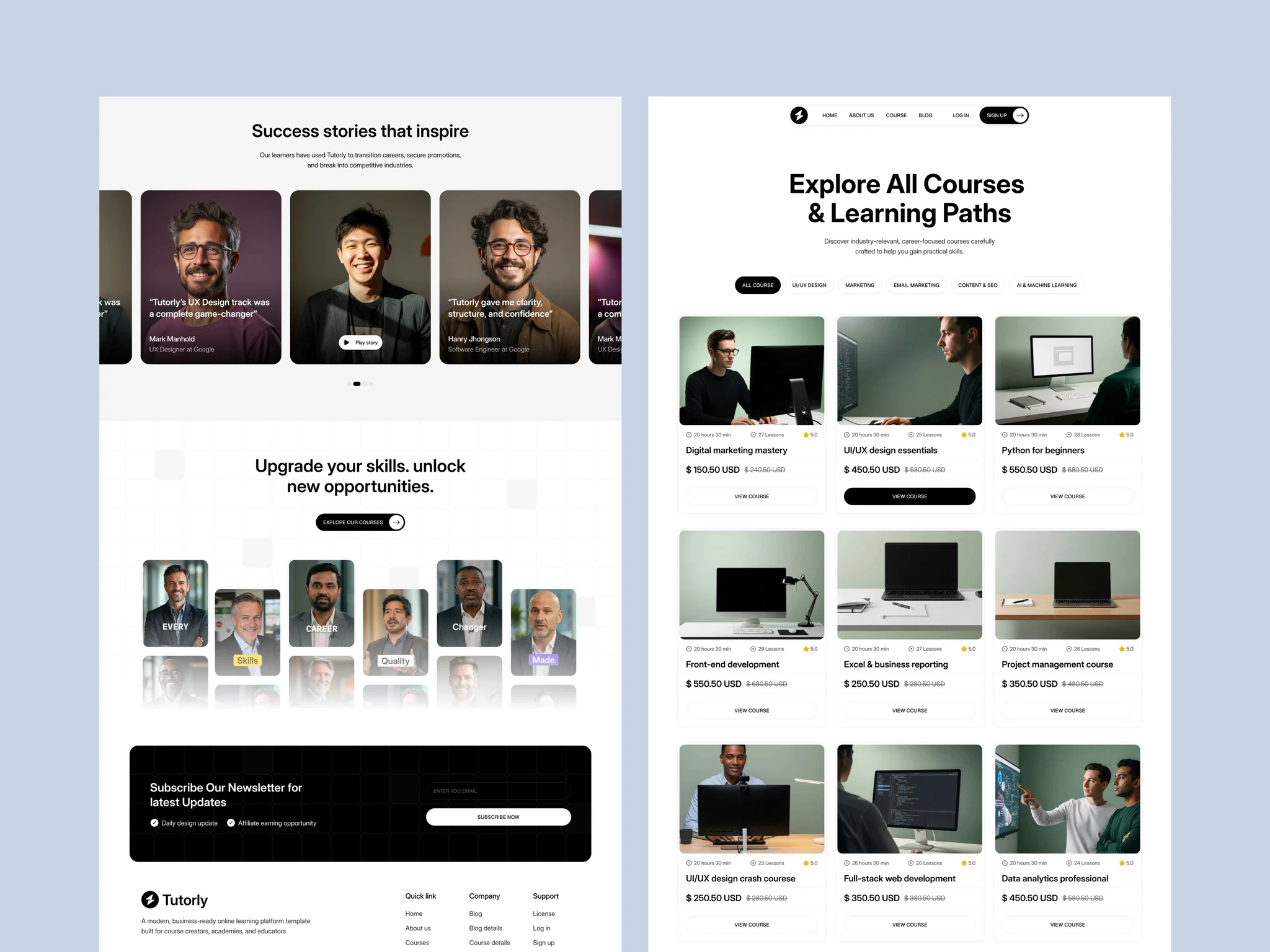Click the Enter your email input field

[498, 791]
